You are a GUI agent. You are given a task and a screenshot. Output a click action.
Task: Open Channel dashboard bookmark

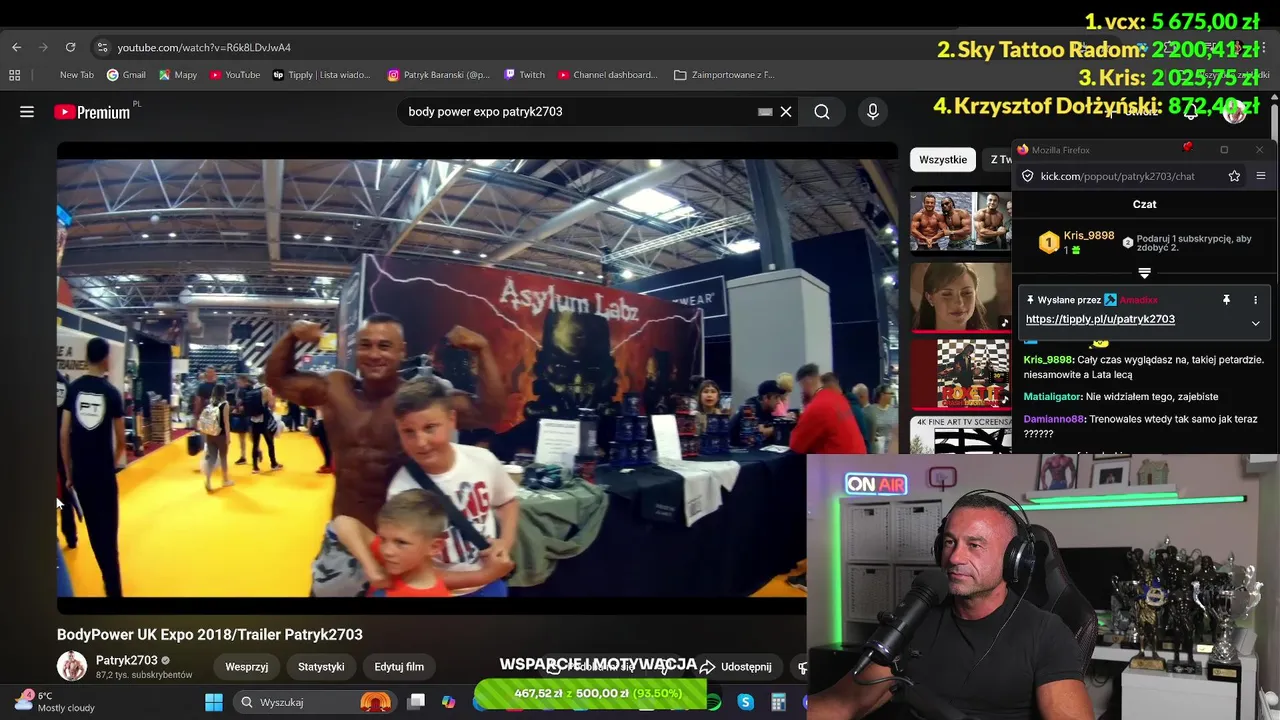608,75
